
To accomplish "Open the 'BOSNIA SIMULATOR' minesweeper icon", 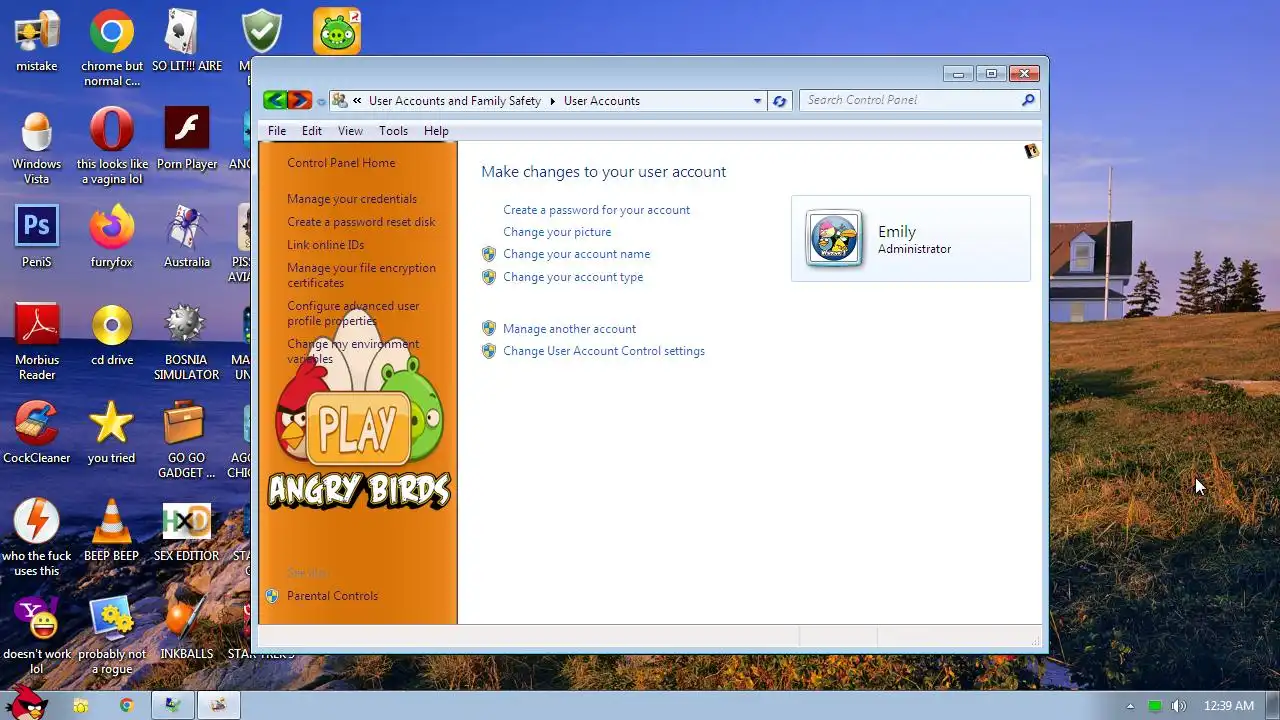I will click(186, 342).
